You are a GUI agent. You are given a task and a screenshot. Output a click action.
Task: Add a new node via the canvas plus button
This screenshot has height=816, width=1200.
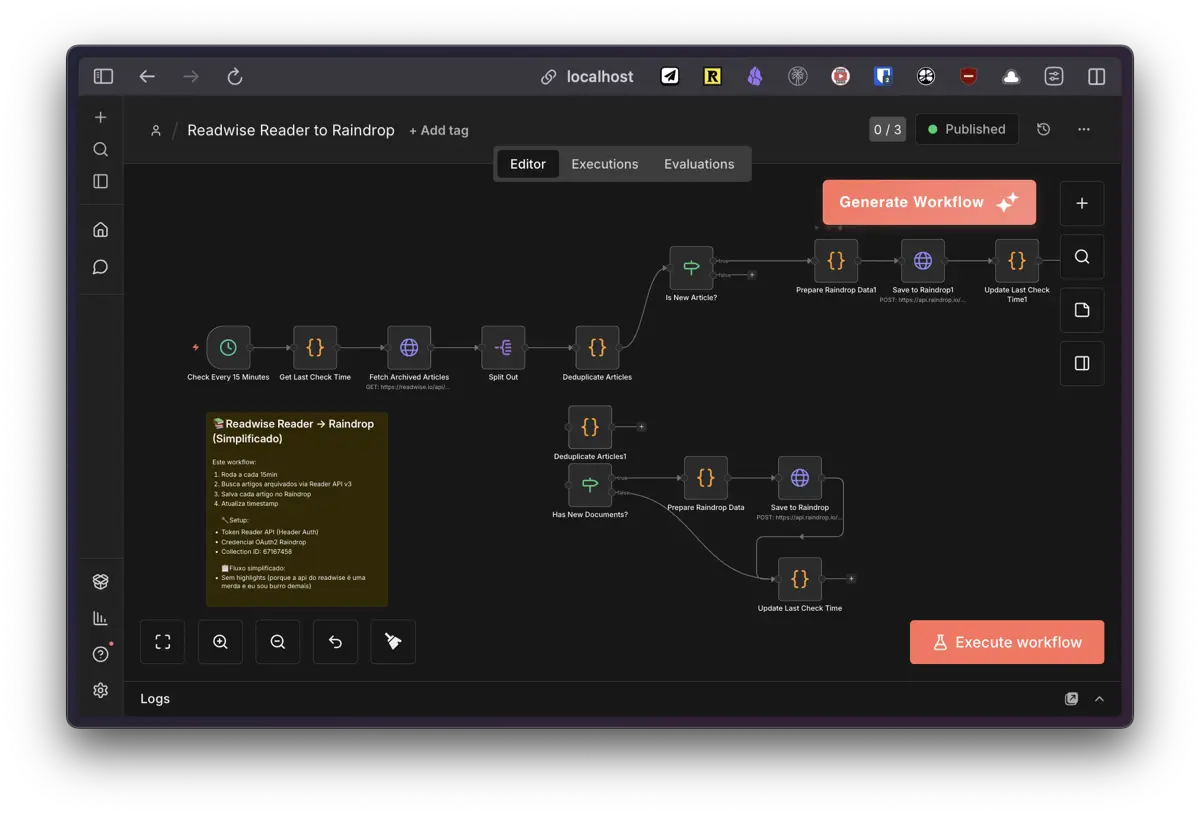[1082, 203]
